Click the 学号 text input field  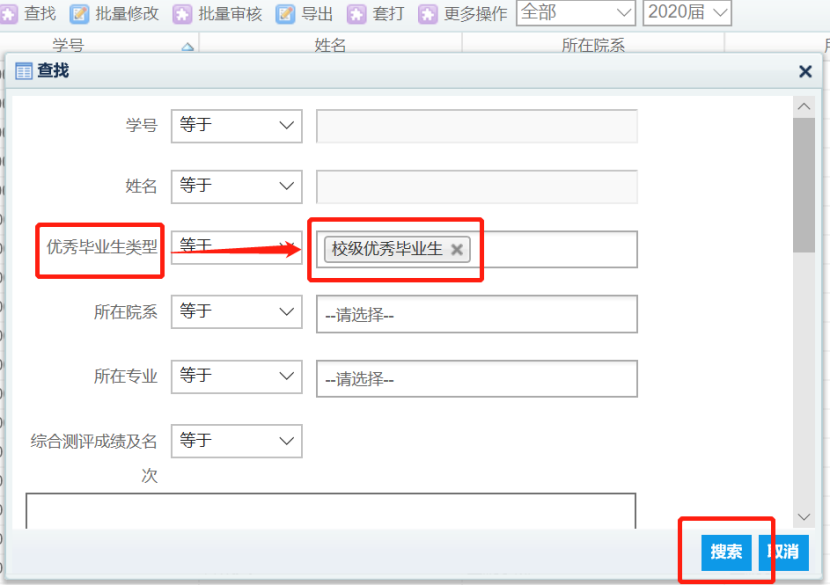pos(476,126)
